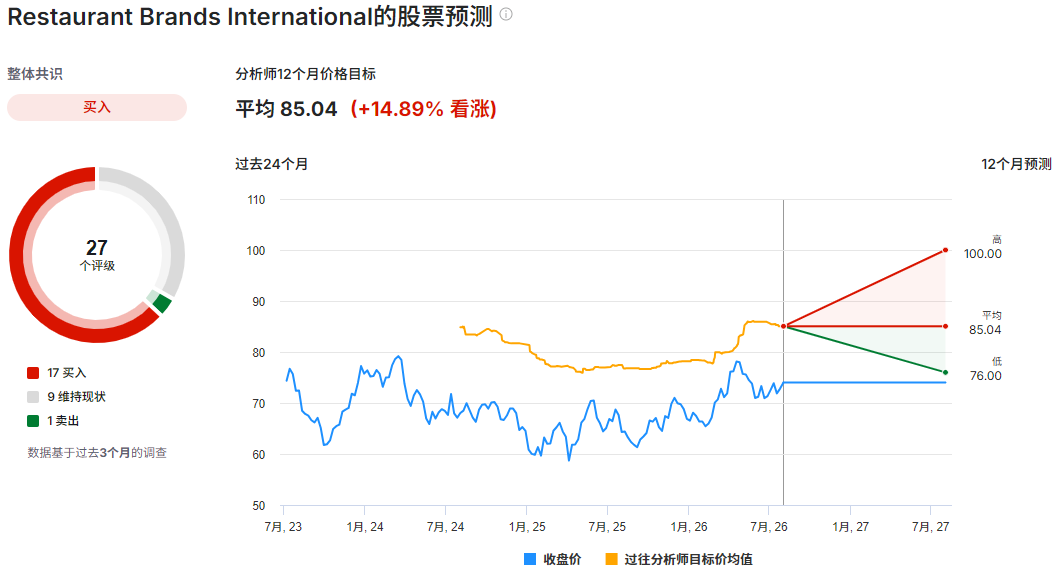Viewport: 1056px width, 570px height.
Task: Click the high forecast point at 100.00
Action: pos(946,250)
